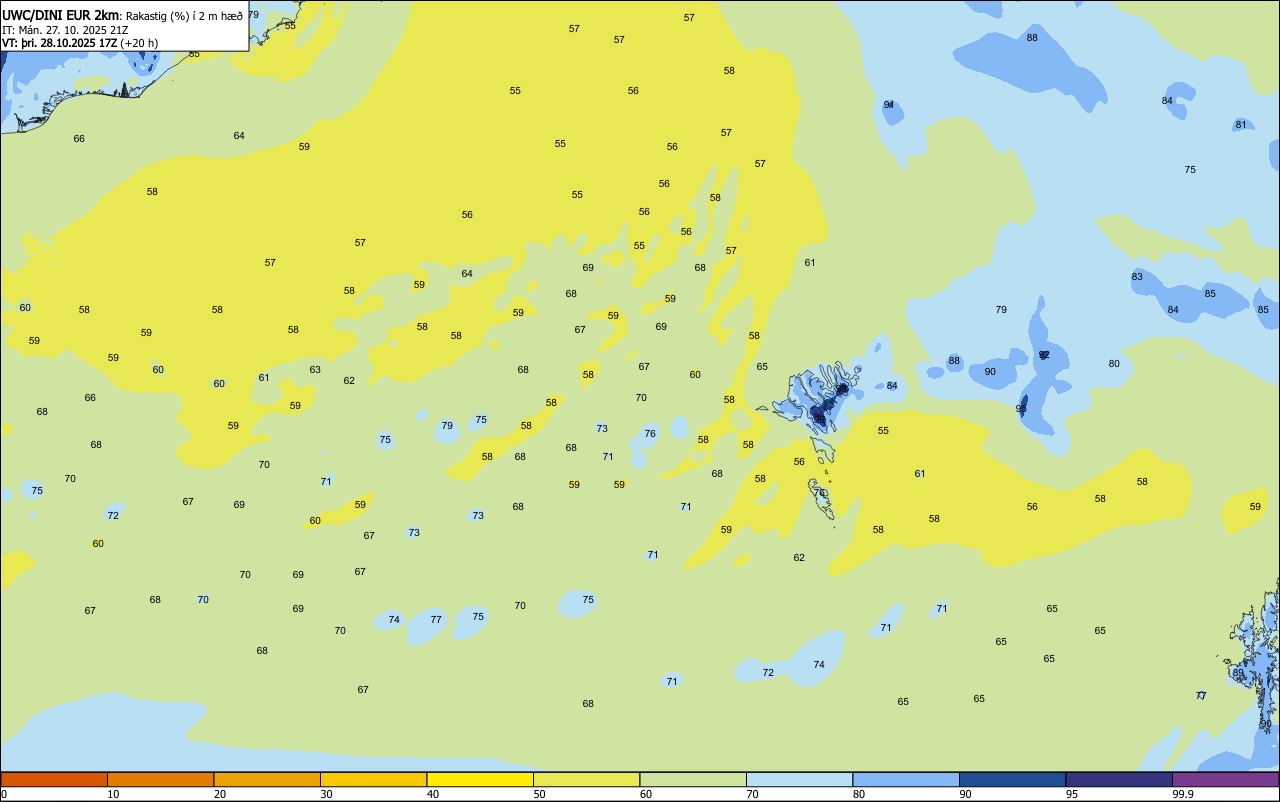
Task: Click the humidity value '83' on the map
Action: pos(1137,277)
